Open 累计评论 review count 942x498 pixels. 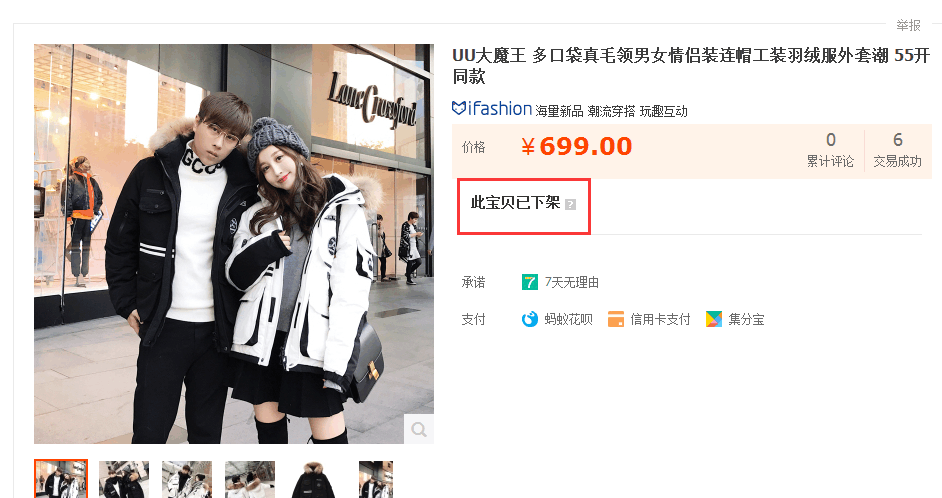(x=830, y=150)
